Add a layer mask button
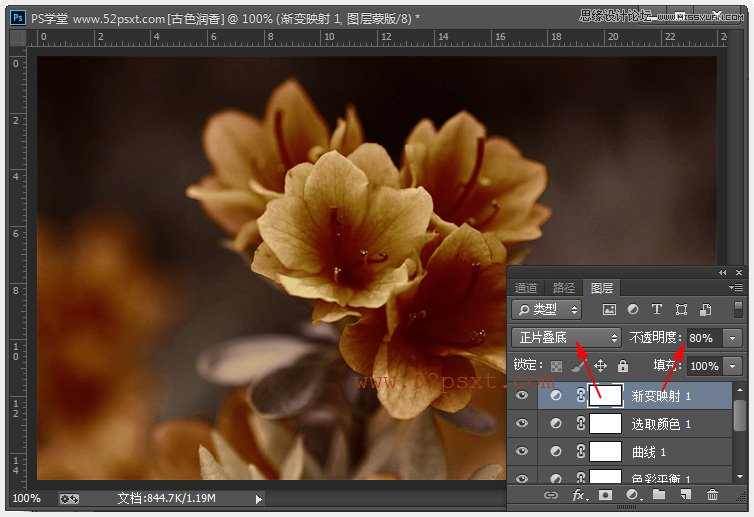The image size is (754, 517). (x=605, y=495)
